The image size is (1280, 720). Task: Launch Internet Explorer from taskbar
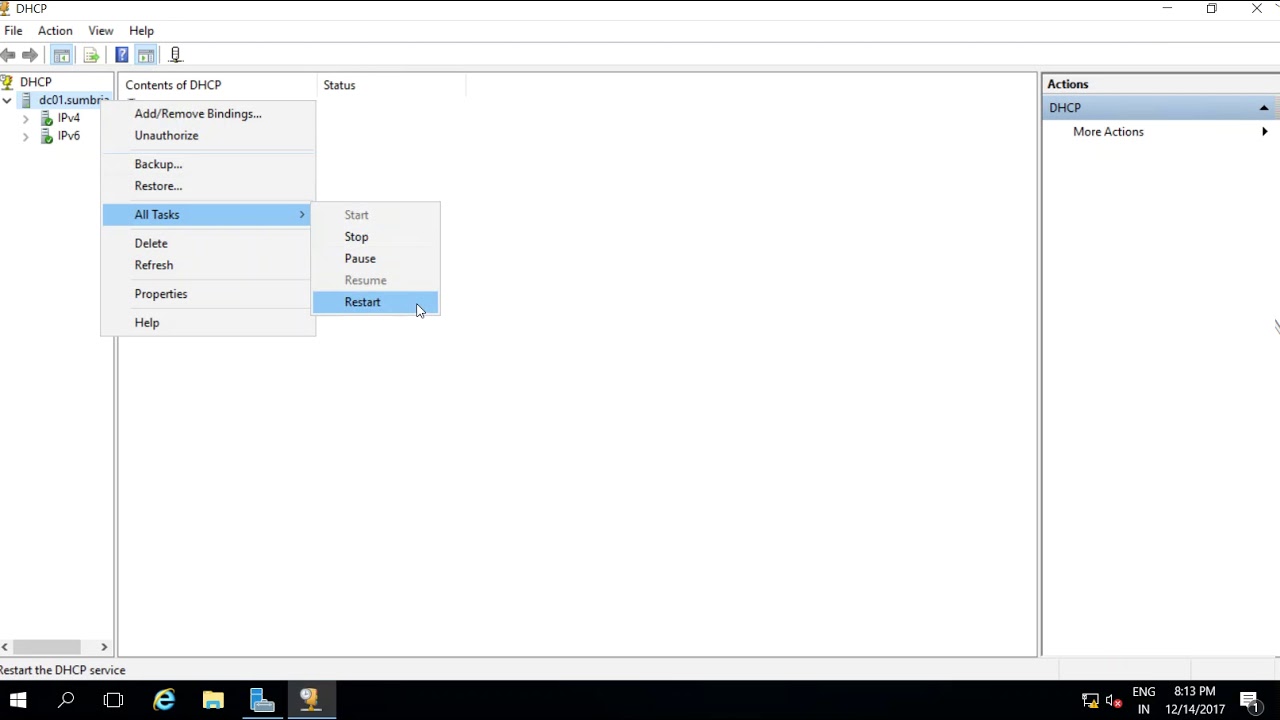click(x=164, y=700)
